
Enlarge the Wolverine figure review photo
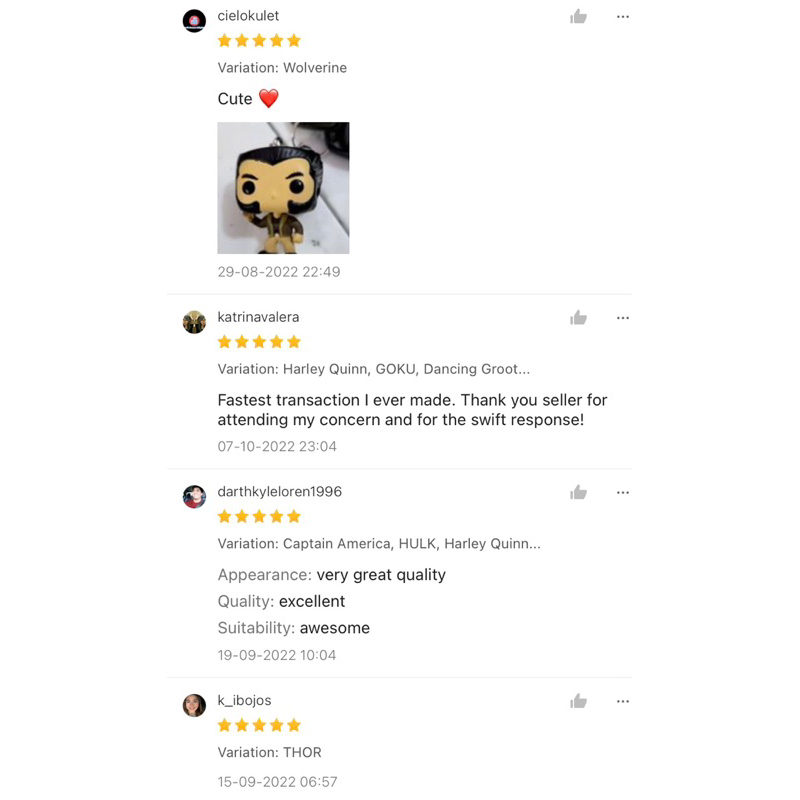coord(283,188)
